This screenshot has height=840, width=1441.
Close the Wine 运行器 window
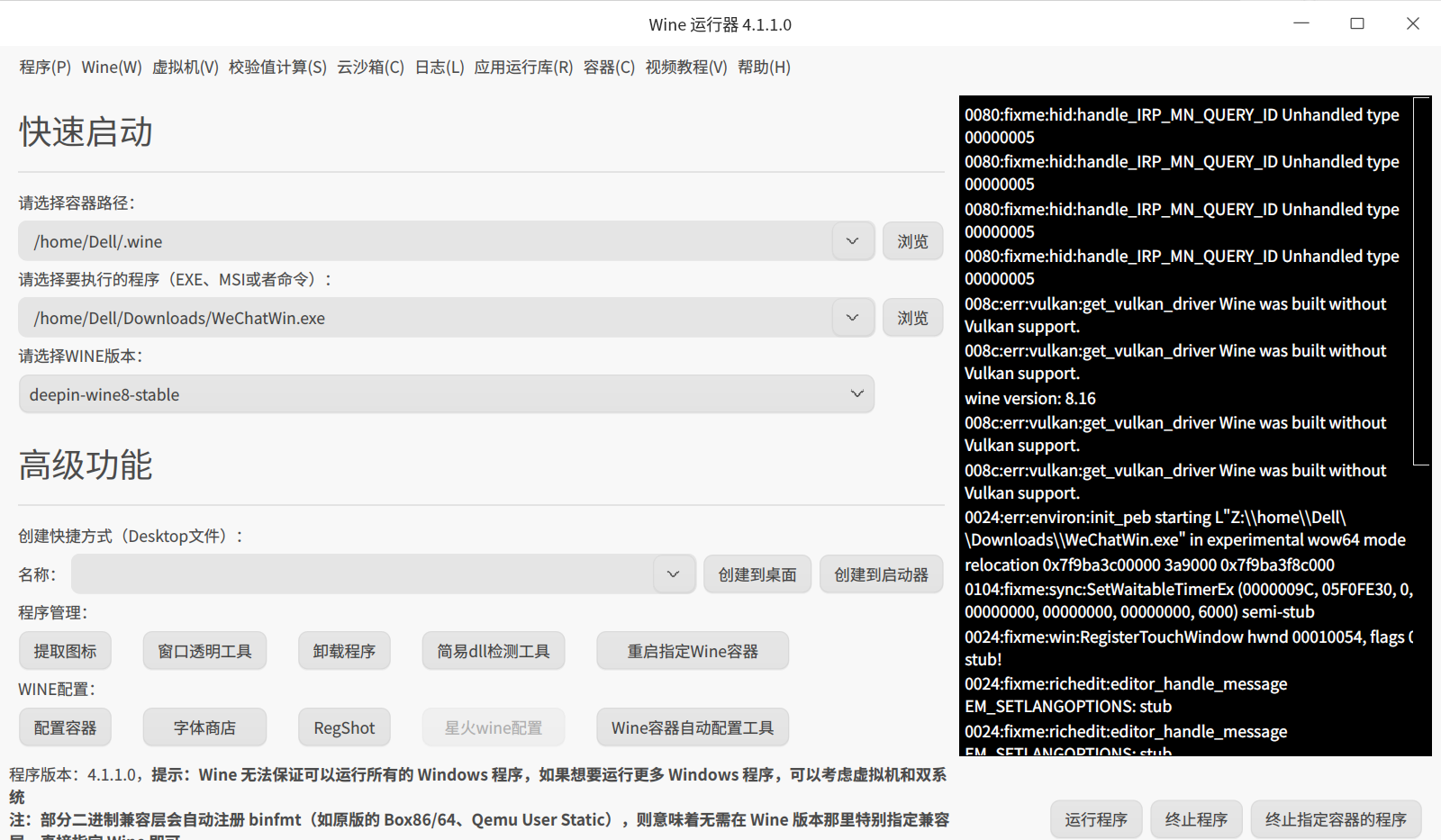1413,23
